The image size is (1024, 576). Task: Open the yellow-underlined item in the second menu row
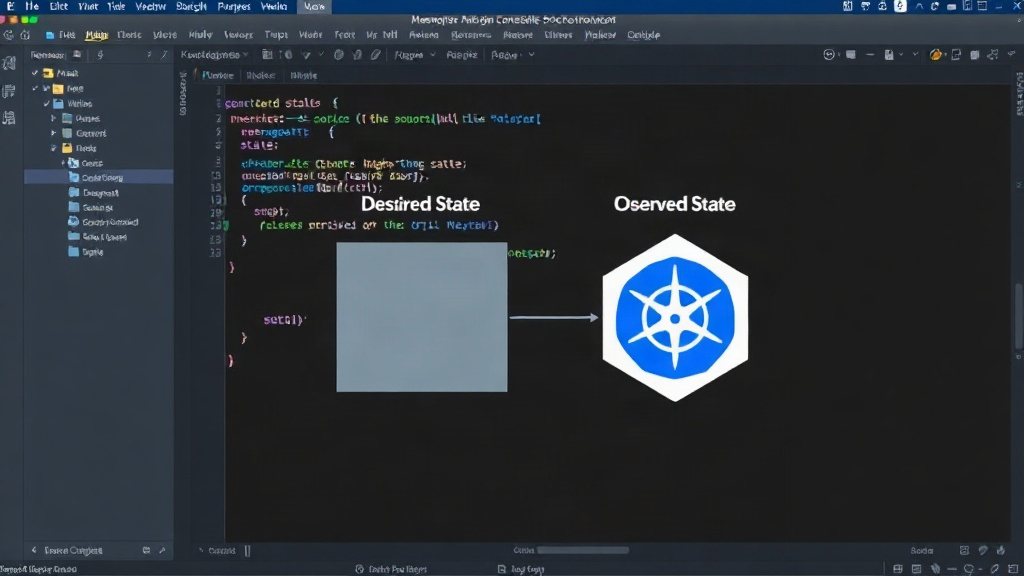pos(96,35)
